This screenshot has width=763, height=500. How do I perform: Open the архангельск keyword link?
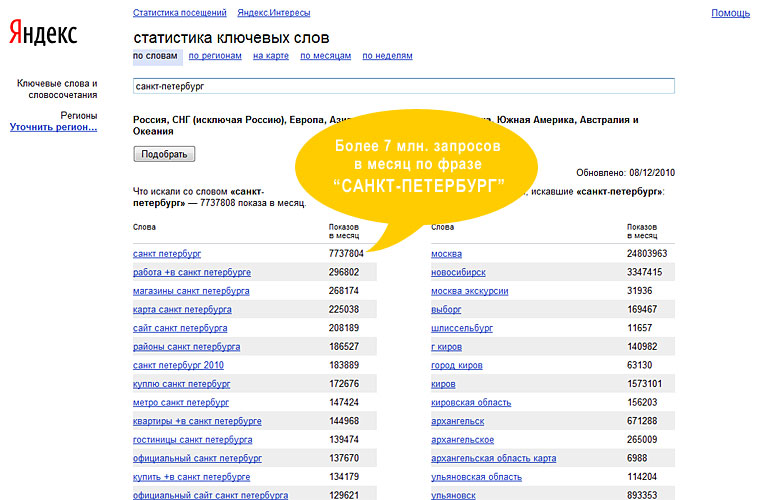(457, 421)
